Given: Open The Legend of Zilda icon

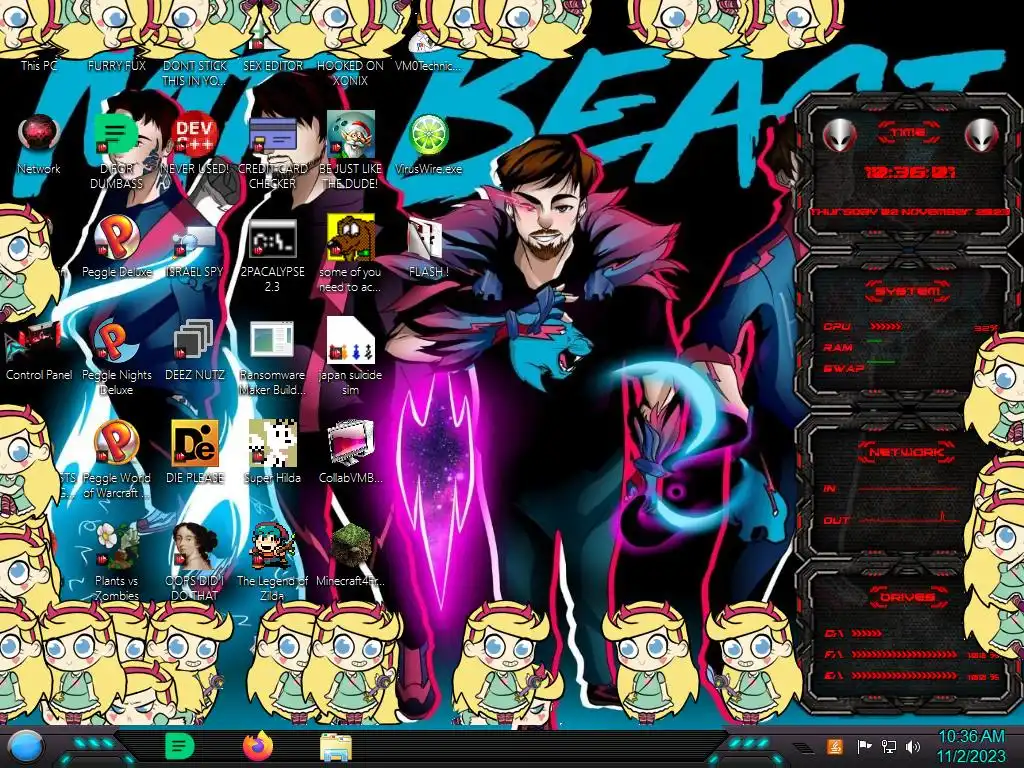Looking at the screenshot, I should point(272,546).
